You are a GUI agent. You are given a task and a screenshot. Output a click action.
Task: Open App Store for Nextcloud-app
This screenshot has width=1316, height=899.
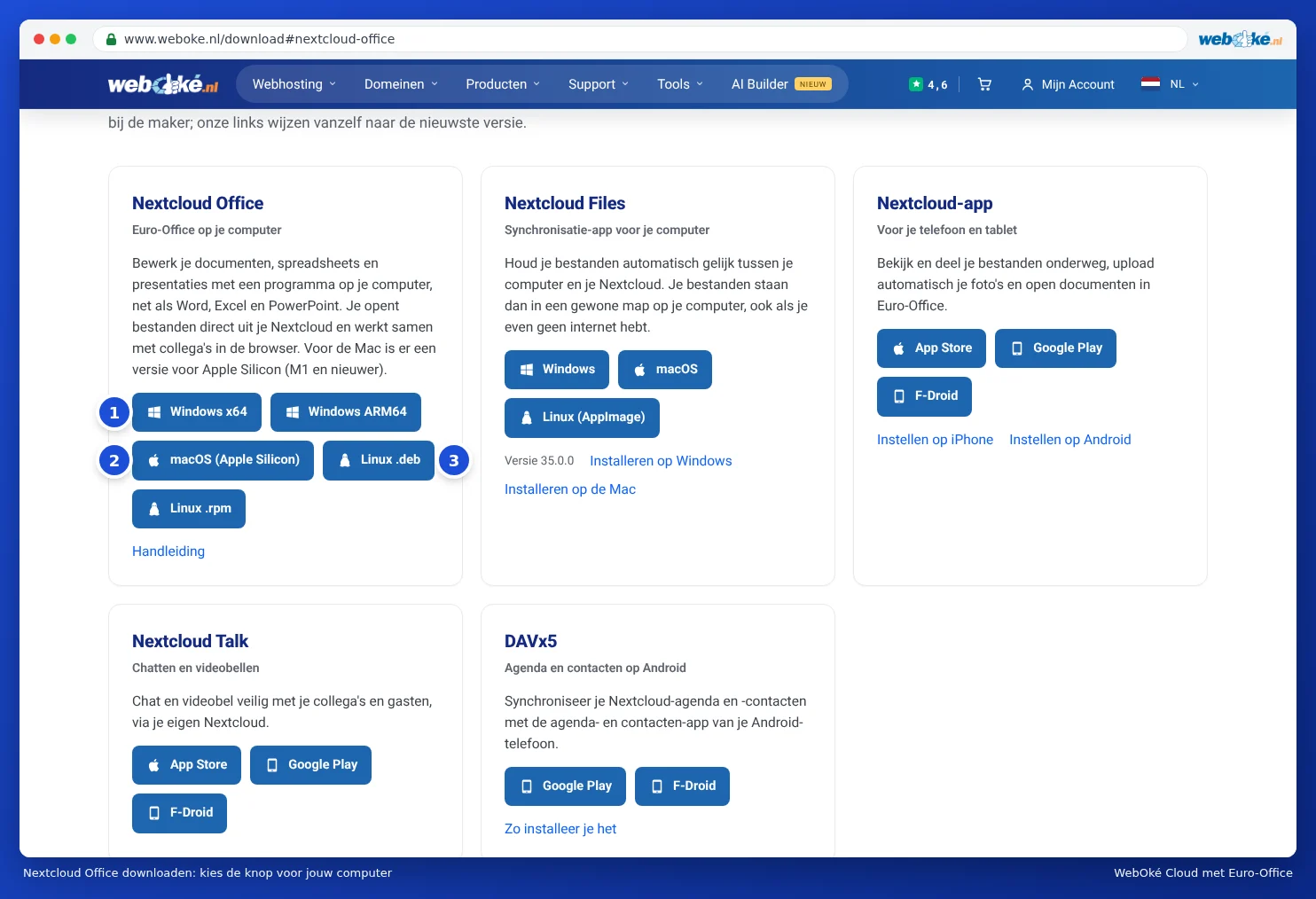point(931,348)
